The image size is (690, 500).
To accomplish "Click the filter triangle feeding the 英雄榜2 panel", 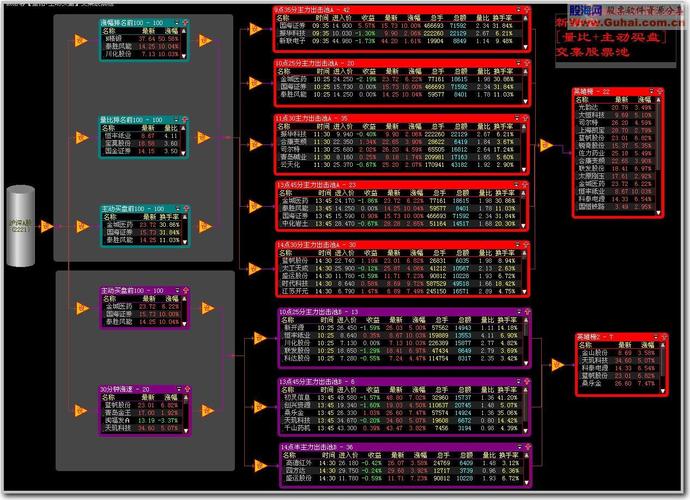I will (x=558, y=364).
